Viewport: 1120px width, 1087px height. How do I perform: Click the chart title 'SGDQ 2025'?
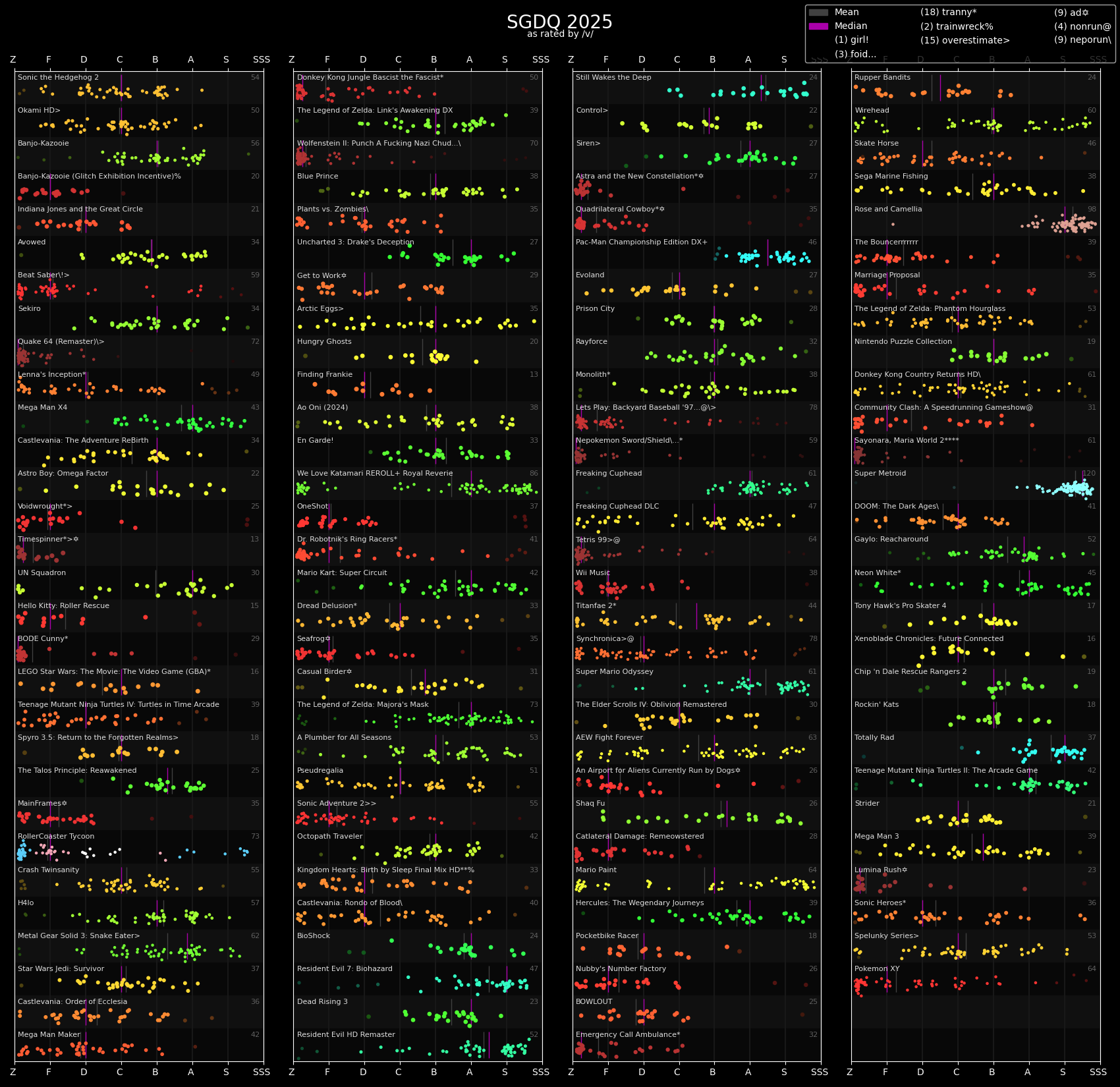click(x=559, y=22)
